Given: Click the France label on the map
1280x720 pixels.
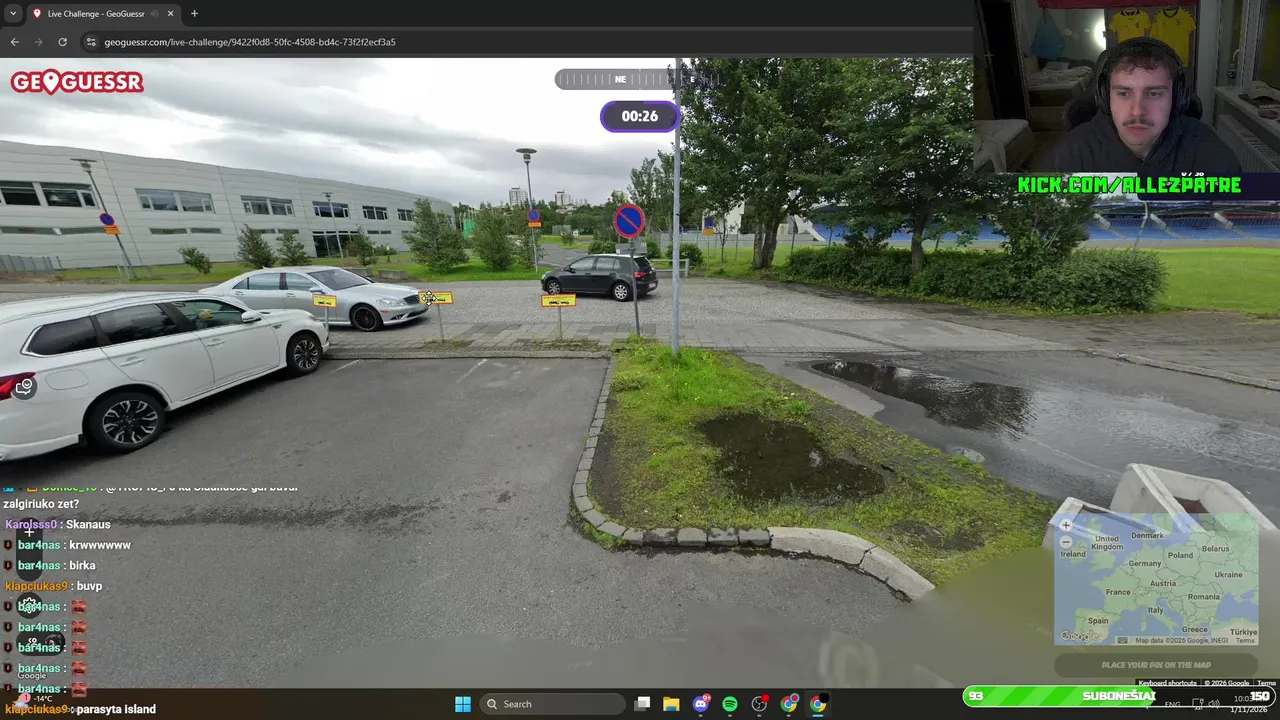Looking at the screenshot, I should coord(1118,592).
